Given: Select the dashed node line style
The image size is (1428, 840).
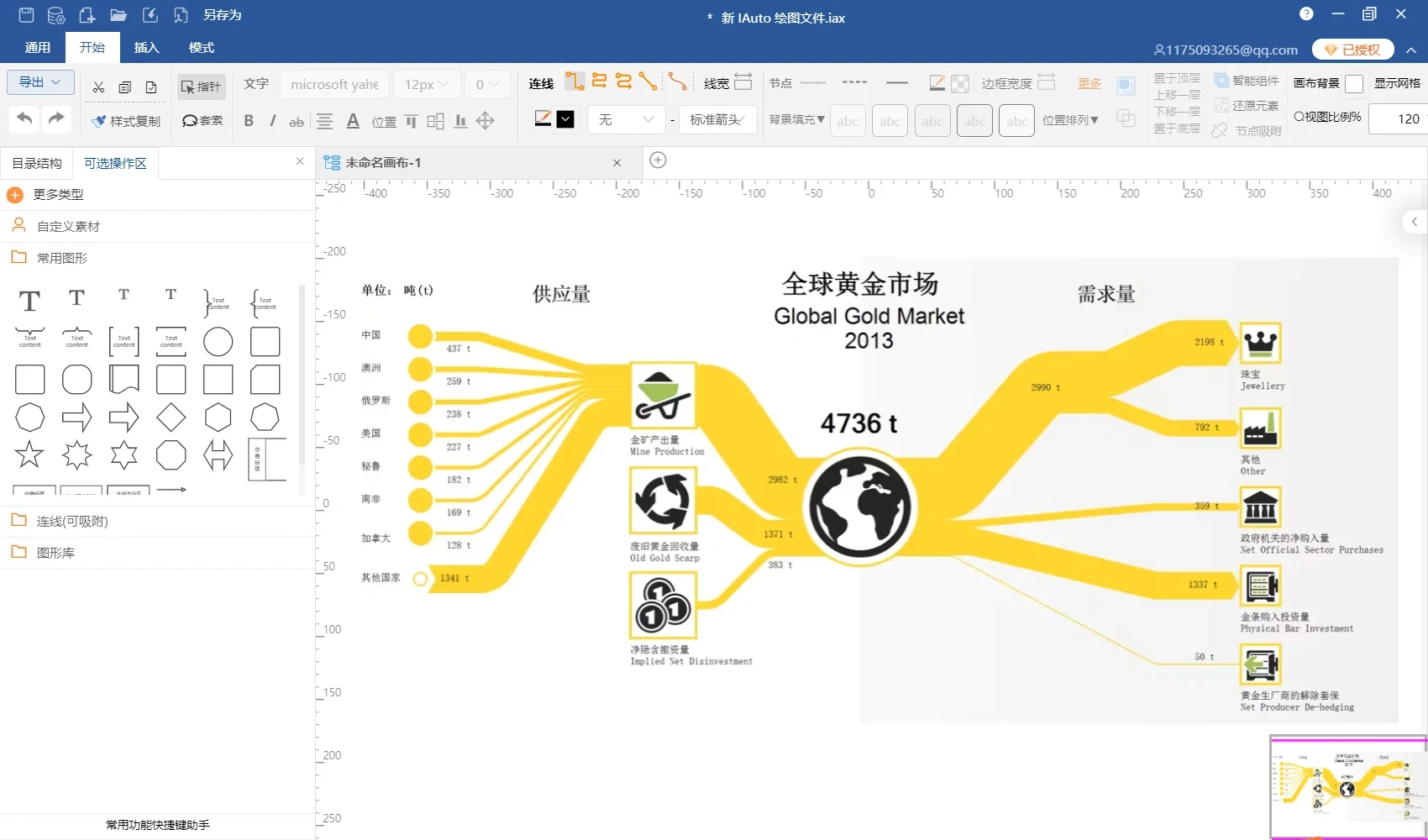Looking at the screenshot, I should pyautogui.click(x=854, y=82).
